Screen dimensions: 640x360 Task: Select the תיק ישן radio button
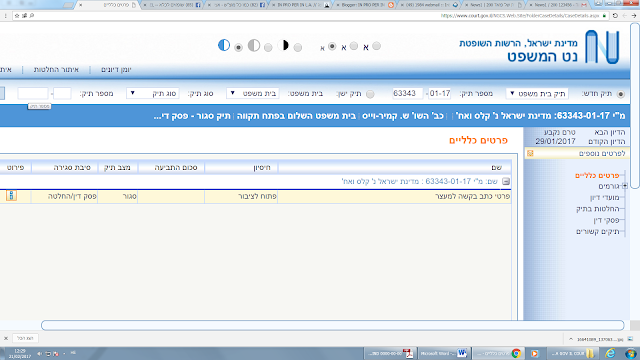point(370,94)
